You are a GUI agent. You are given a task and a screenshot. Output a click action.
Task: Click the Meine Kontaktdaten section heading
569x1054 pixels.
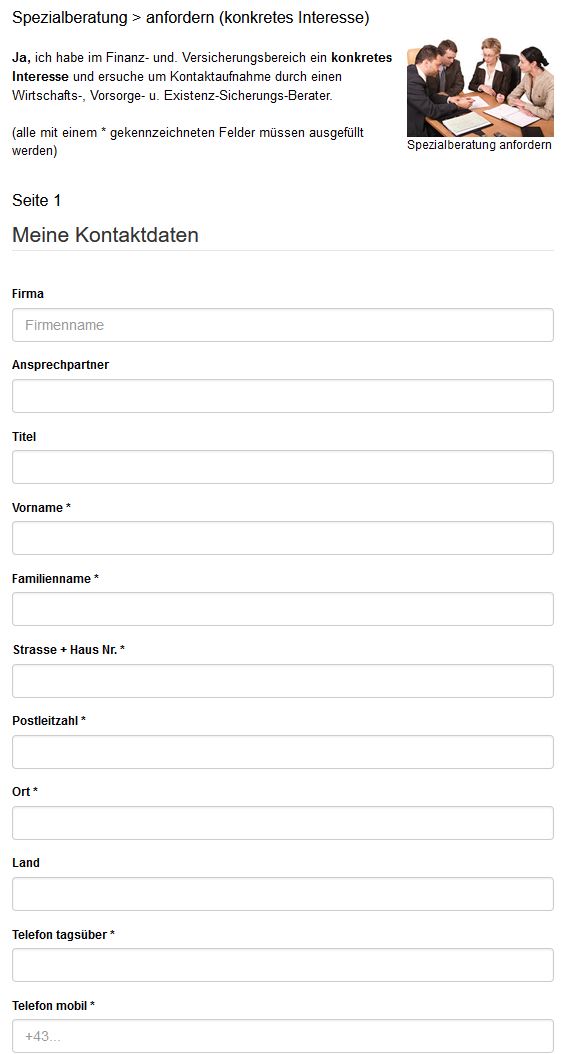tap(106, 235)
